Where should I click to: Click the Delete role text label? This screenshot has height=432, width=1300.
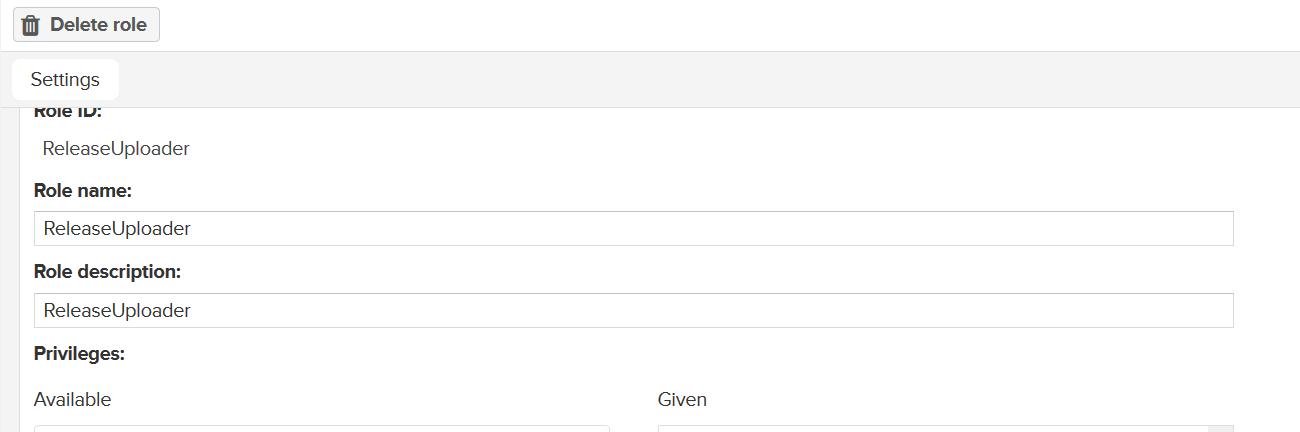tap(98, 25)
